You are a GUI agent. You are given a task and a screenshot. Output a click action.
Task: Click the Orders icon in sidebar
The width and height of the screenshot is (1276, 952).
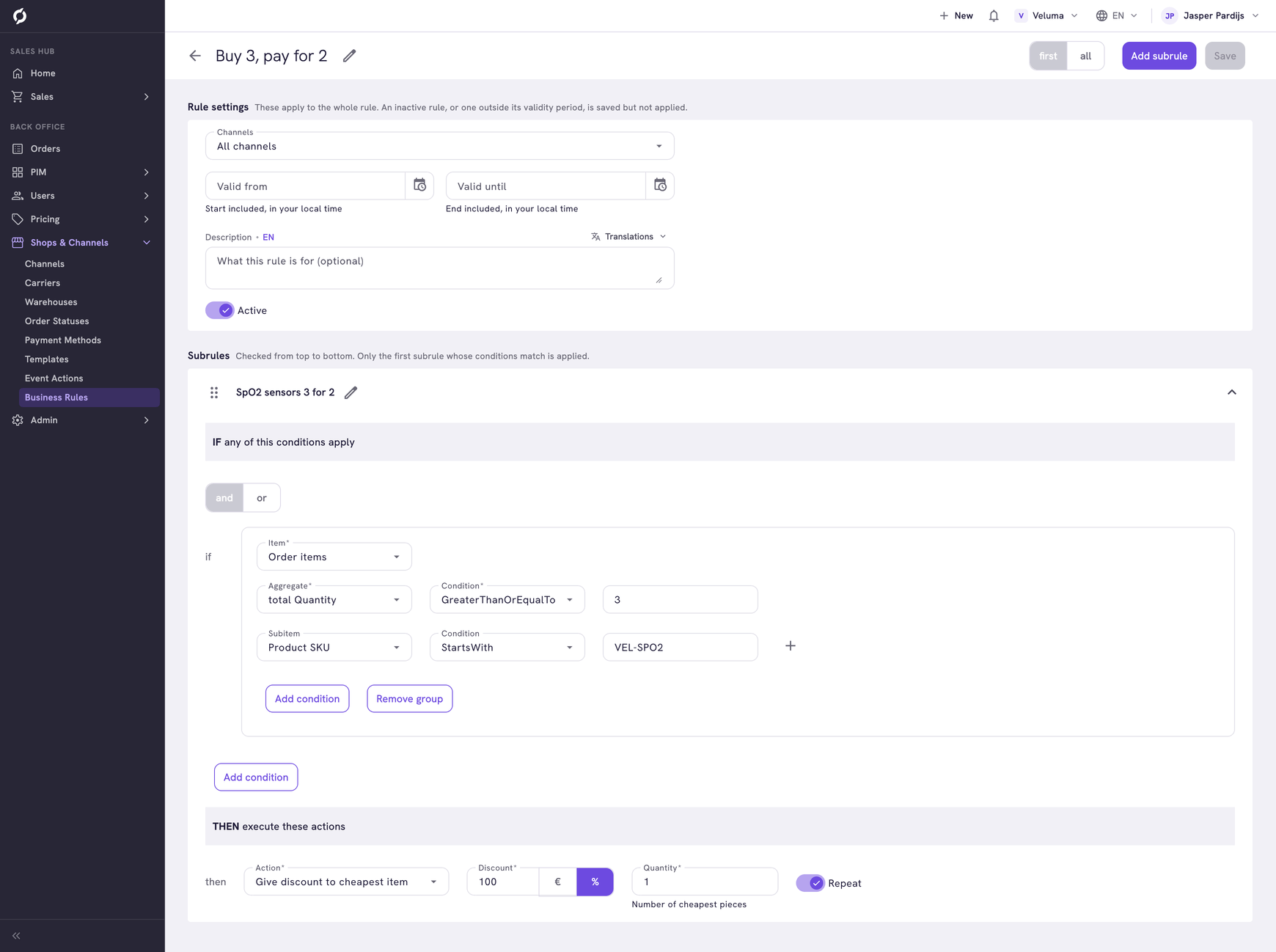(x=18, y=149)
